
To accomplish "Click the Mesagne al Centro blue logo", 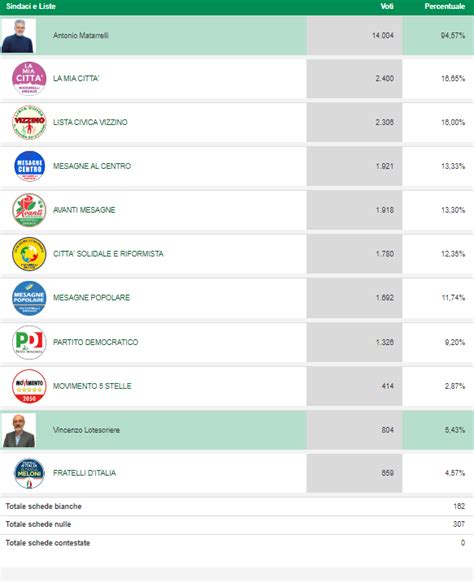I will pyautogui.click(x=29, y=166).
